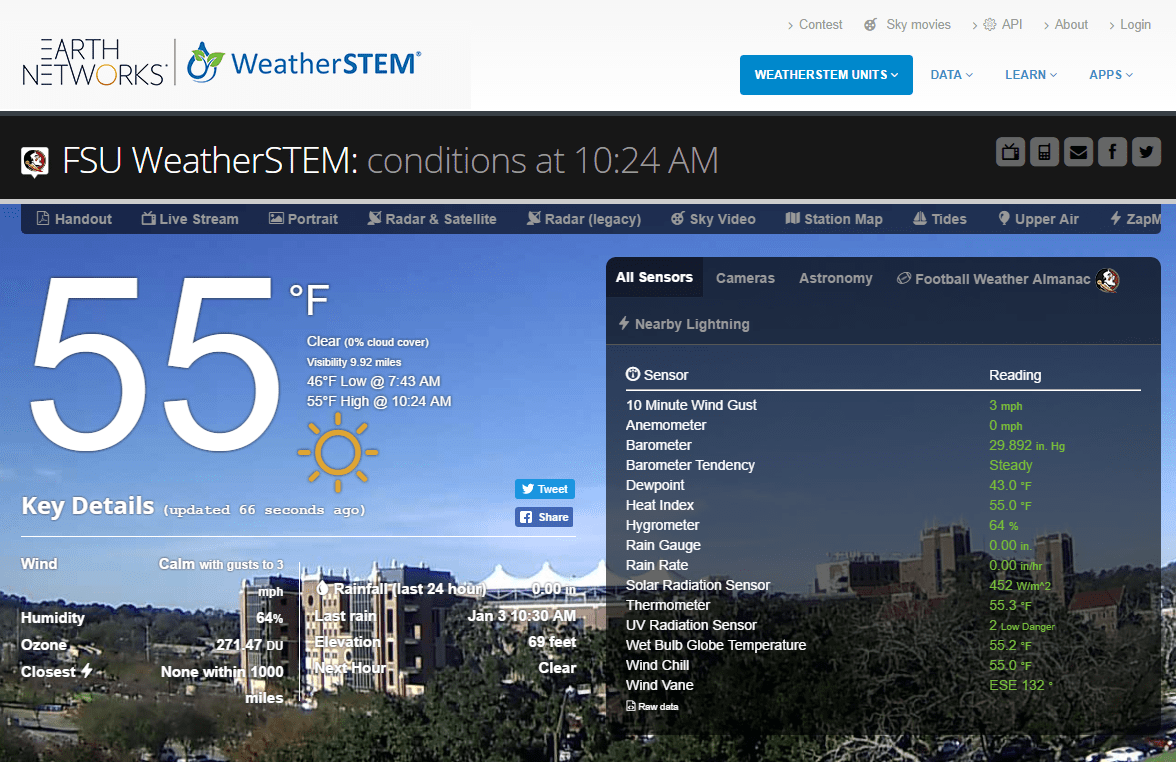The width and height of the screenshot is (1176, 762).
Task: Switch to the Cameras tab
Action: coord(745,278)
